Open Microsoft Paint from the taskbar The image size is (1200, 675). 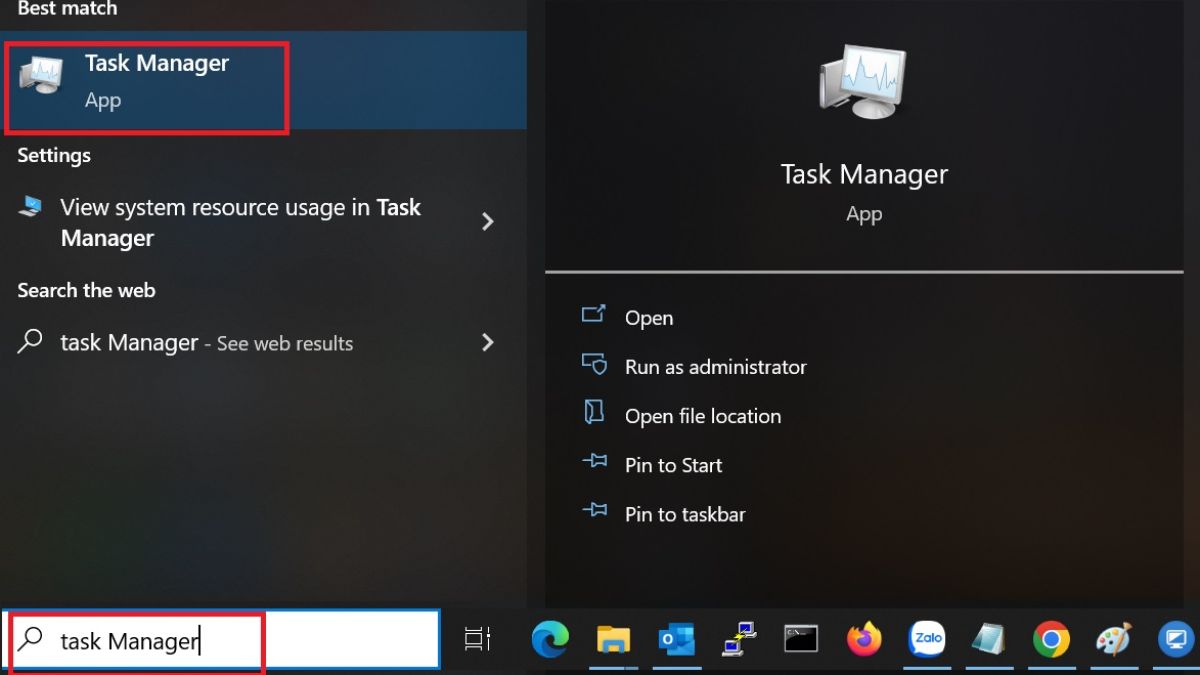pyautogui.click(x=1114, y=638)
